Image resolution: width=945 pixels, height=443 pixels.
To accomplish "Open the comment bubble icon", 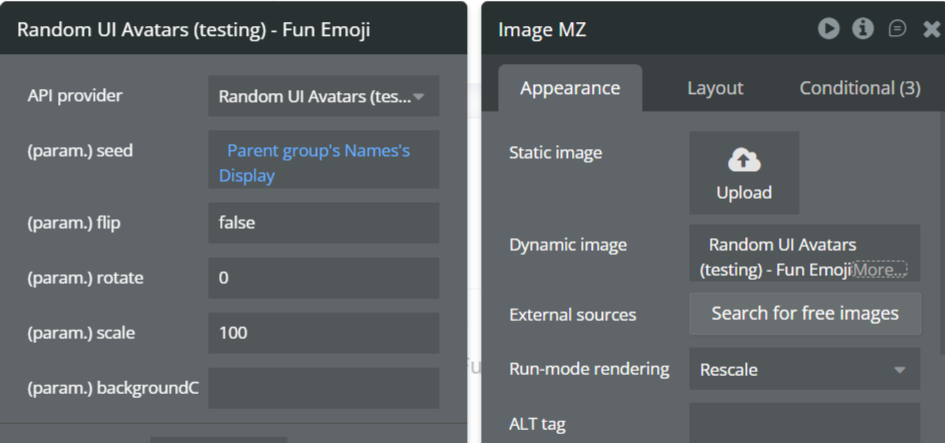I will [897, 29].
